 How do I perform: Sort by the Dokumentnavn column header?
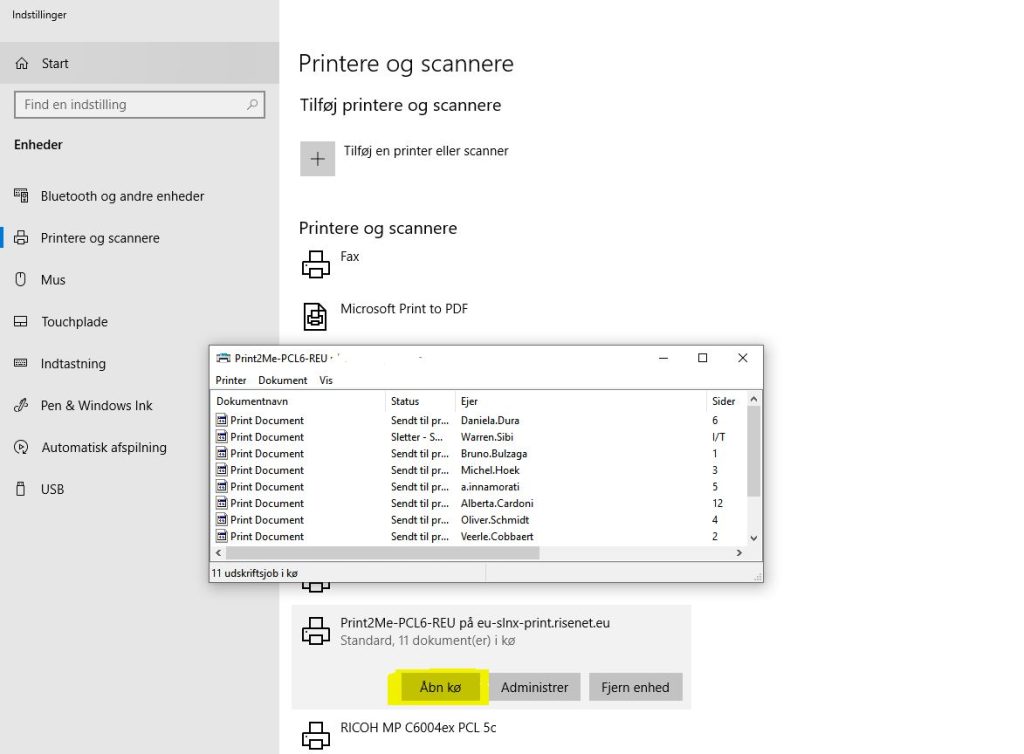298,401
